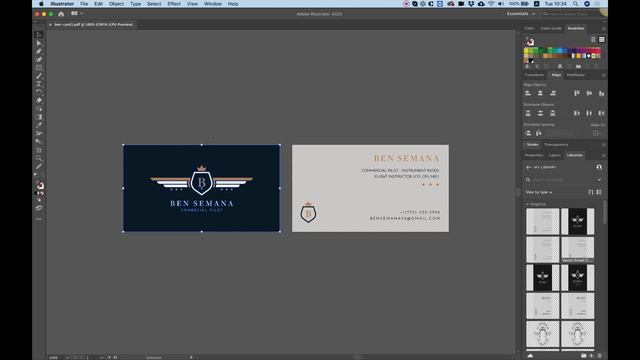640x360 pixels.
Task: Switch to the Color Guide tab
Action: click(551, 28)
